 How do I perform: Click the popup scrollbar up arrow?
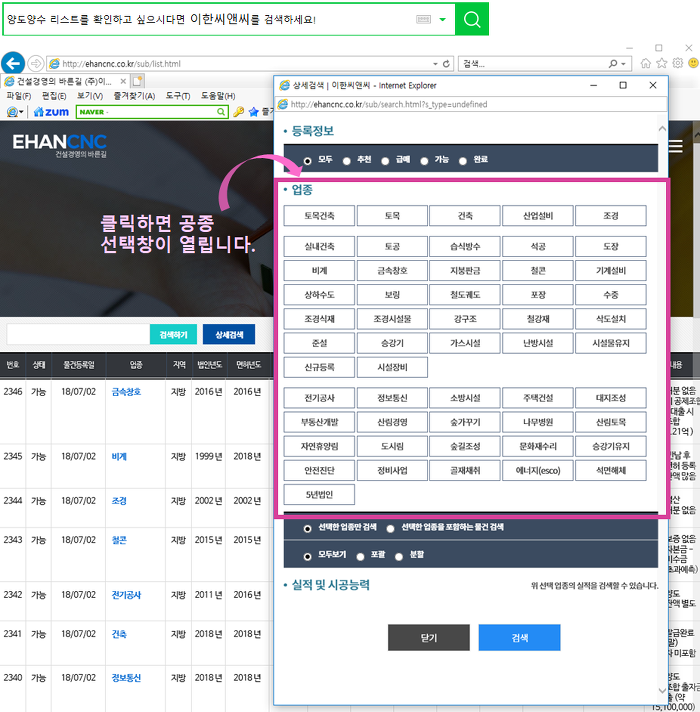point(662,129)
